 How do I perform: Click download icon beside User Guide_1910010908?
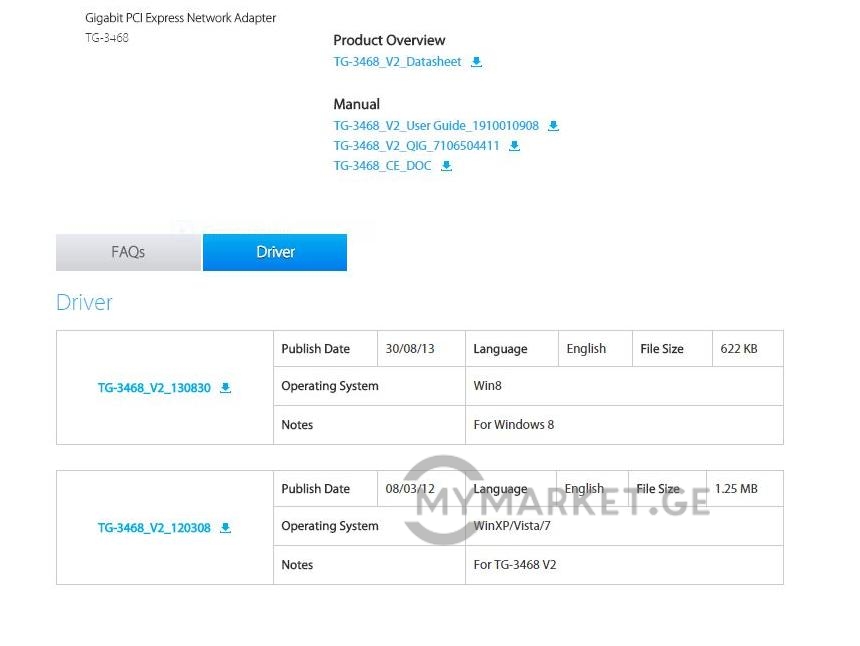pos(553,126)
